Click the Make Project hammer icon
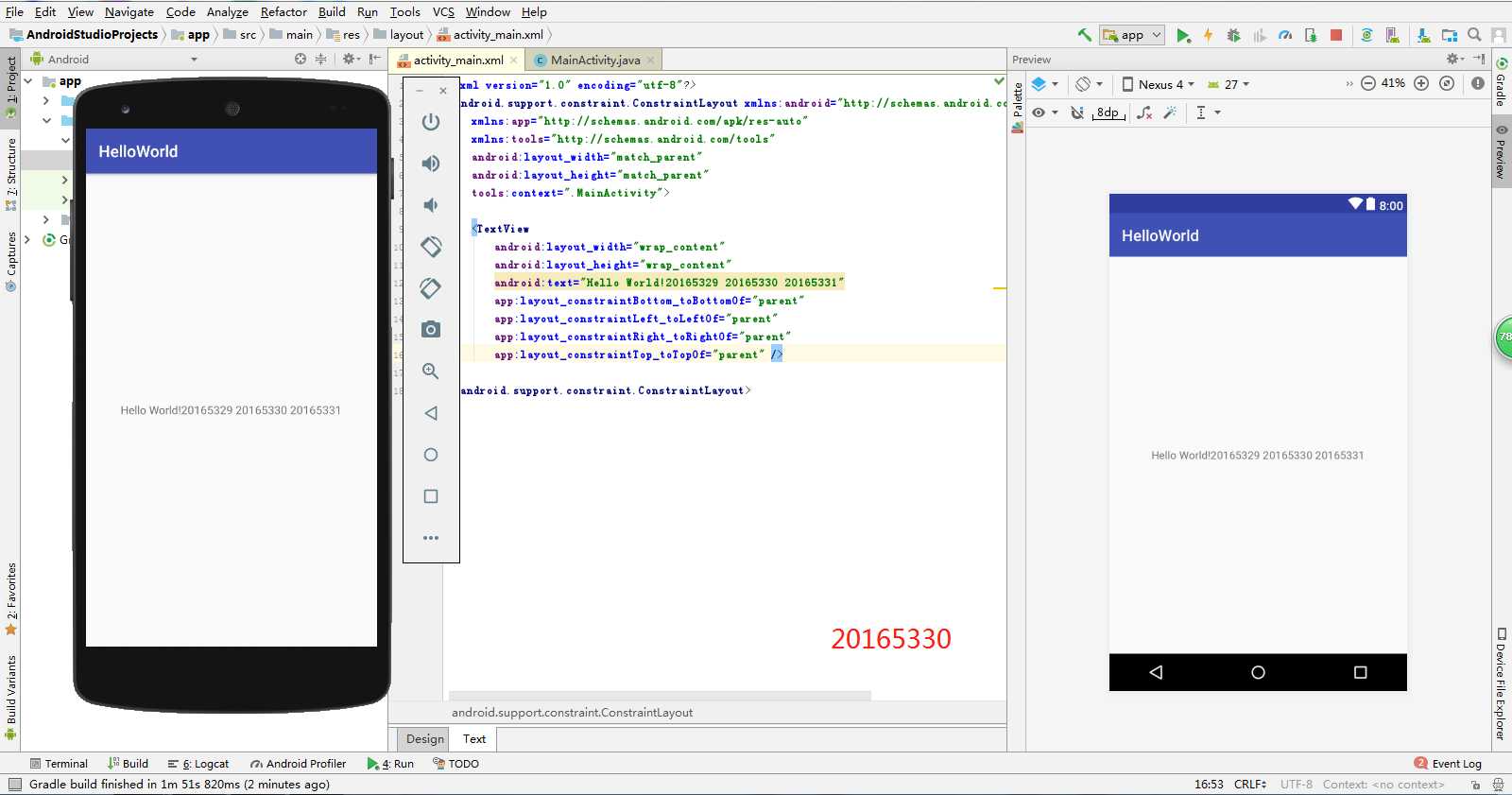Screen dimensions: 1512x795 (1084, 35)
